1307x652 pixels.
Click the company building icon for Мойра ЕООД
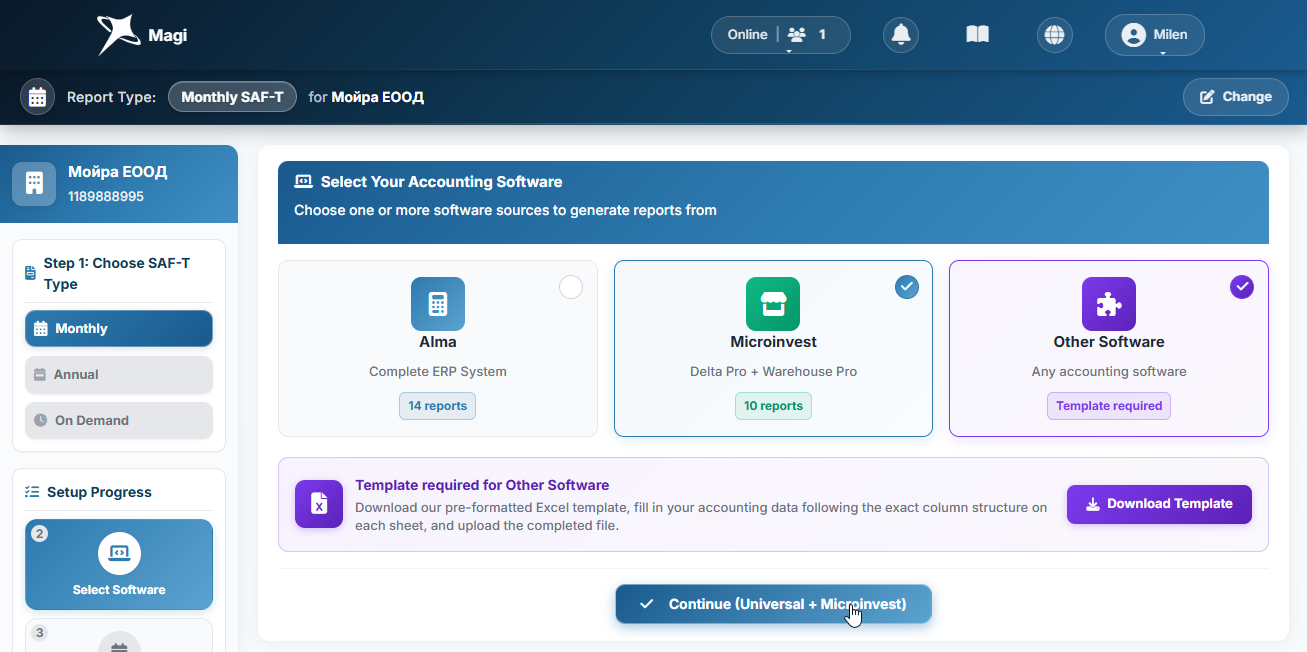[34, 183]
